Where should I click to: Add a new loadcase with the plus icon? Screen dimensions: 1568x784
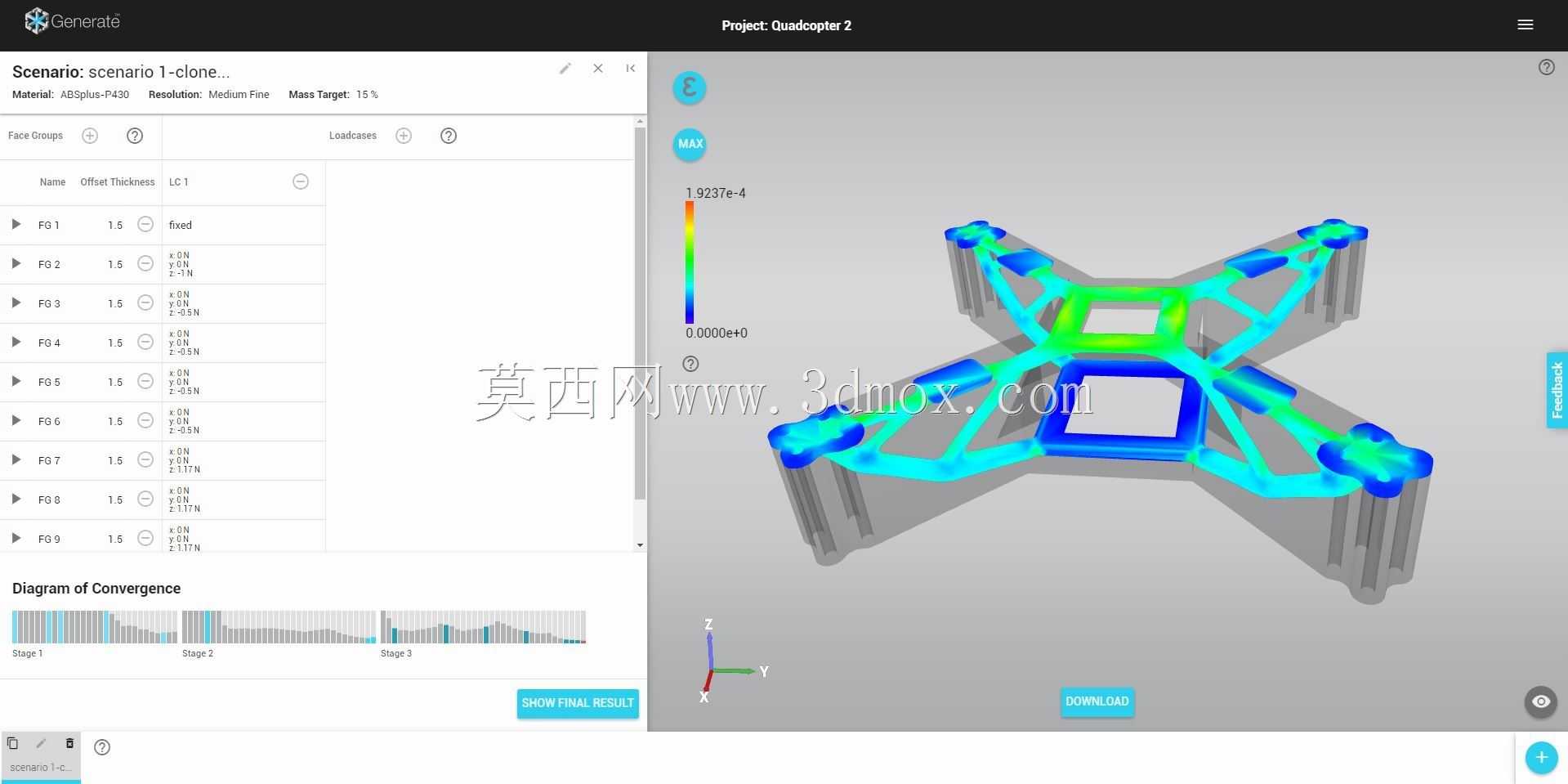coord(404,136)
